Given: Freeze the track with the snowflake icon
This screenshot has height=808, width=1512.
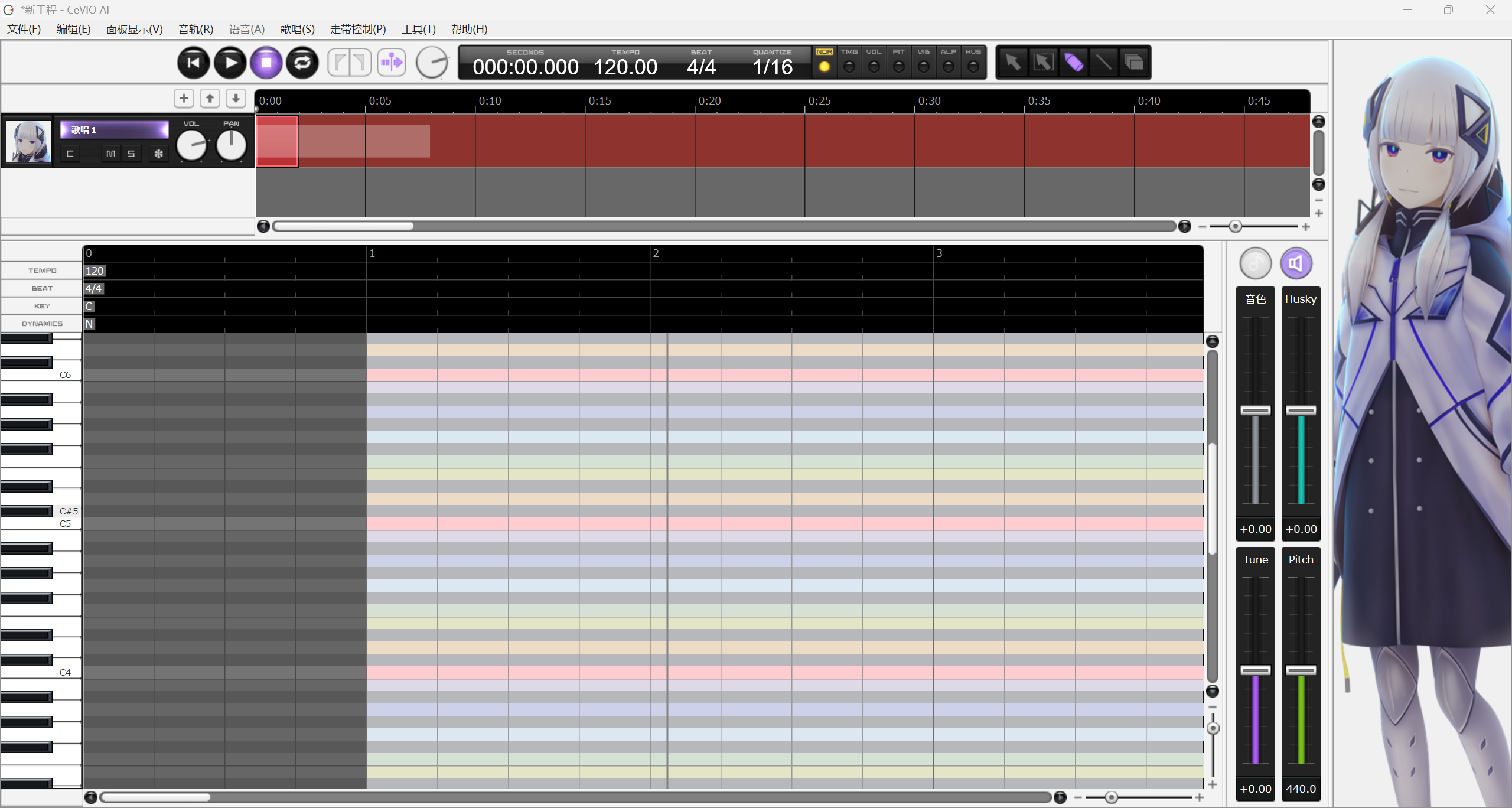Looking at the screenshot, I should coord(158,154).
